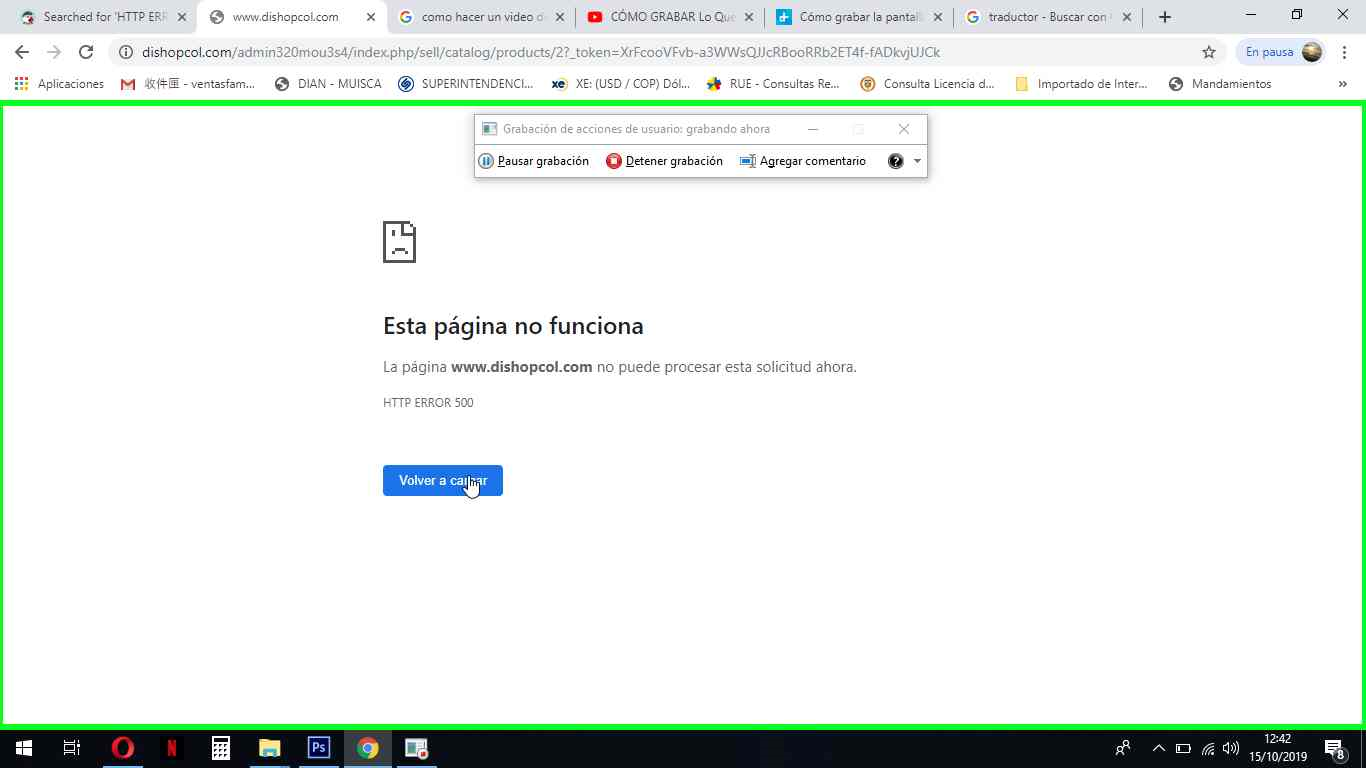
Task: Close the recording toolbar window
Action: (x=904, y=129)
